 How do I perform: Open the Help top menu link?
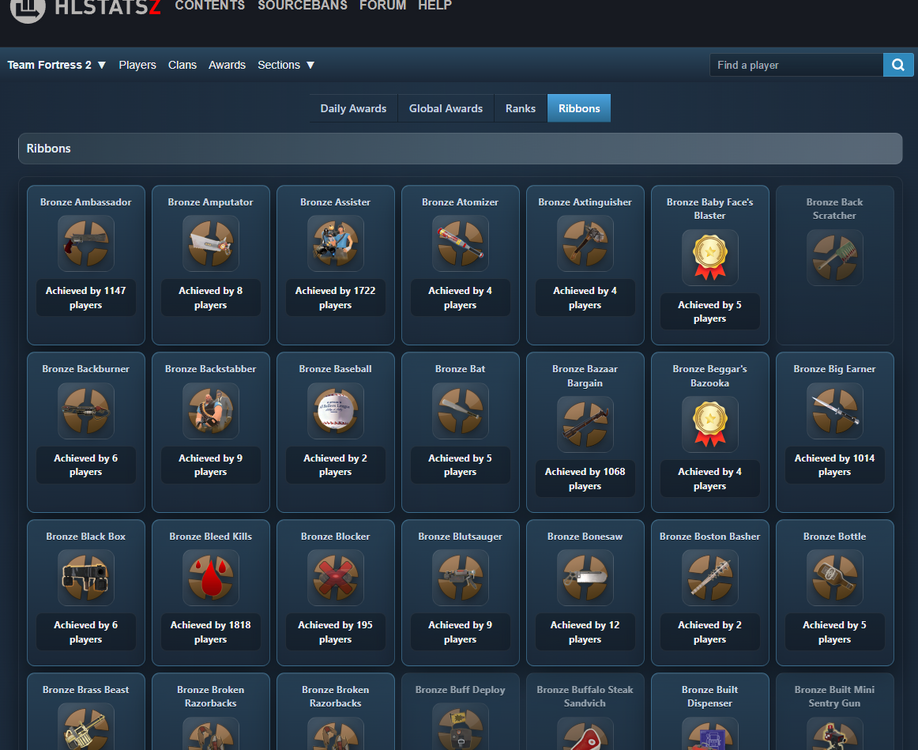[x=435, y=6]
